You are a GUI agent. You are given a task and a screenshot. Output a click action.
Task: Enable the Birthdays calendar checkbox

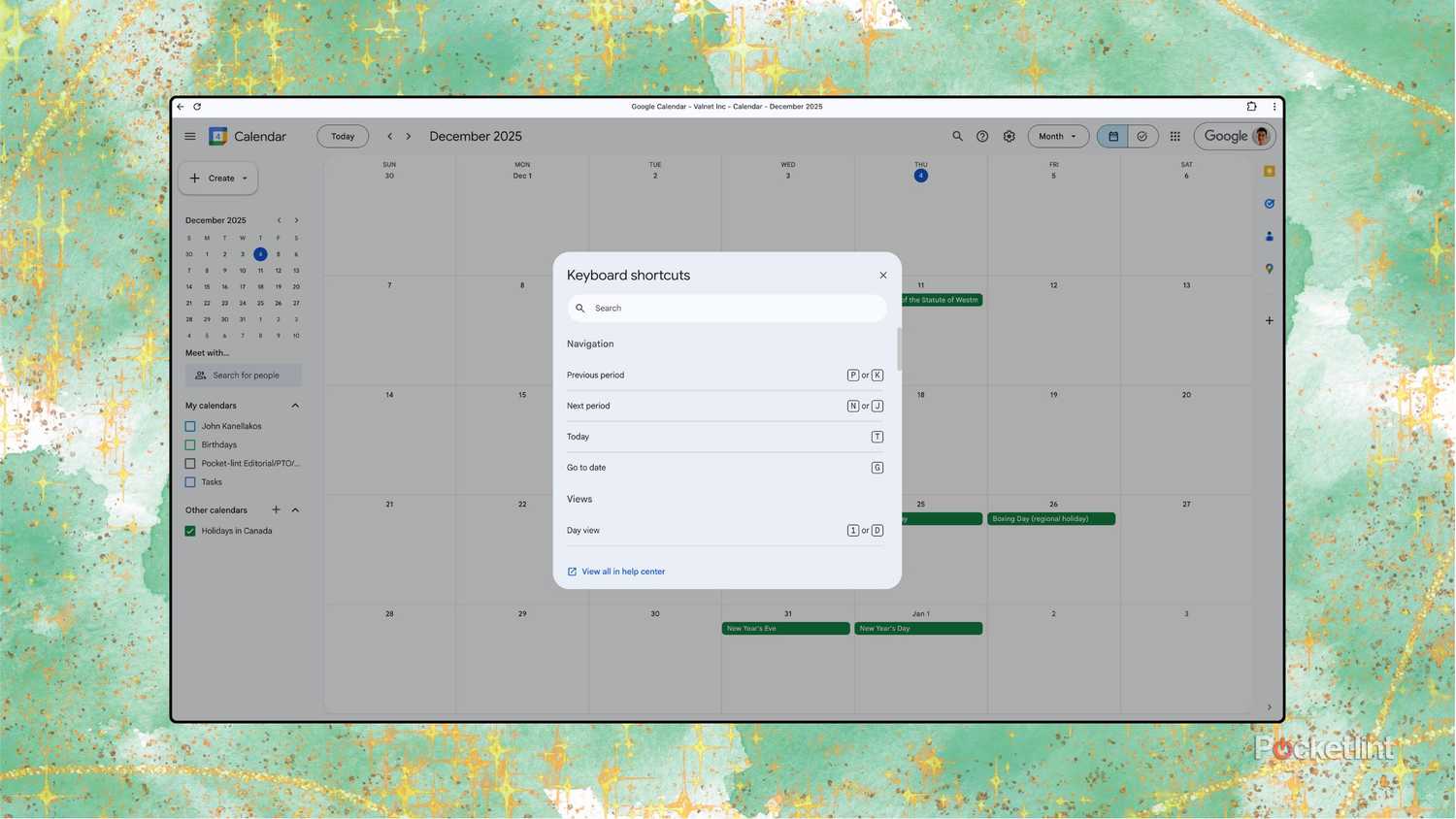click(x=190, y=444)
